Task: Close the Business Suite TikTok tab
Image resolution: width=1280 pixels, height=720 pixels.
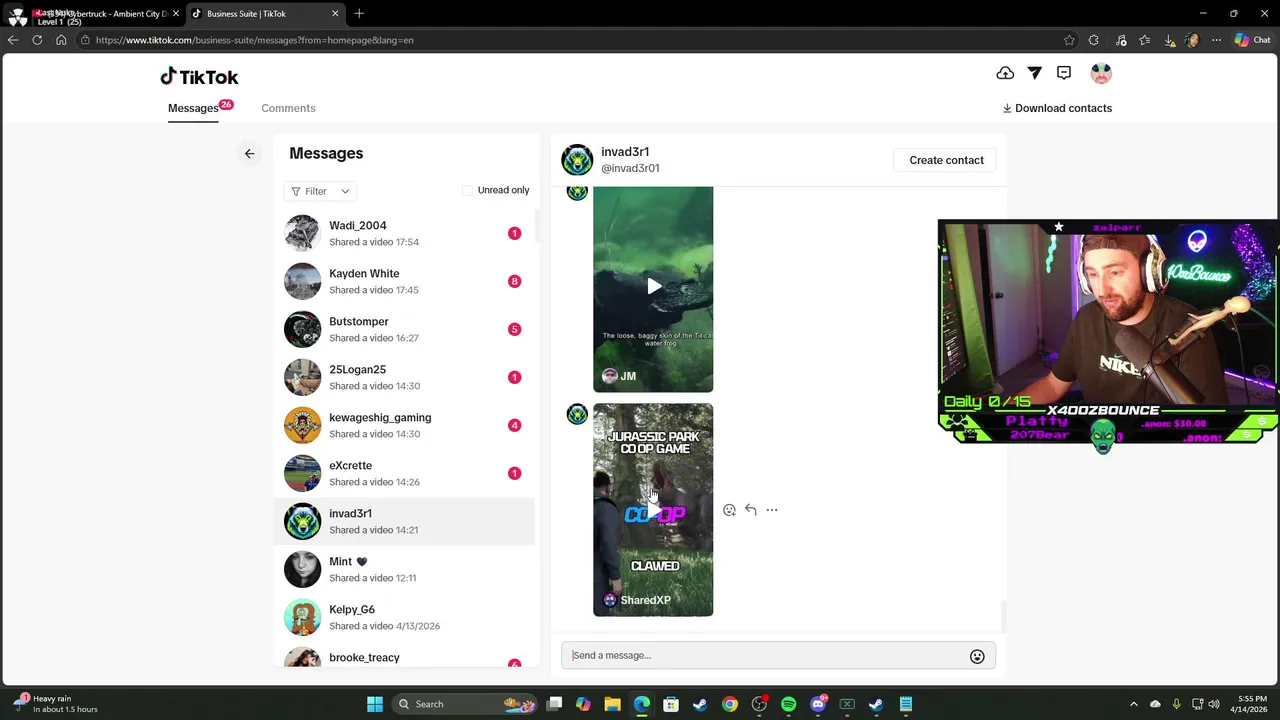Action: click(x=335, y=13)
